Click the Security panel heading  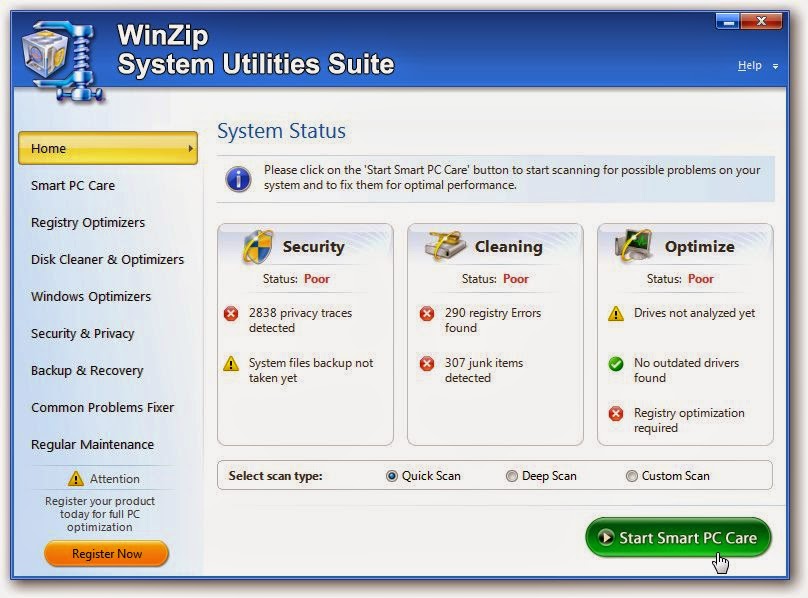(x=313, y=246)
